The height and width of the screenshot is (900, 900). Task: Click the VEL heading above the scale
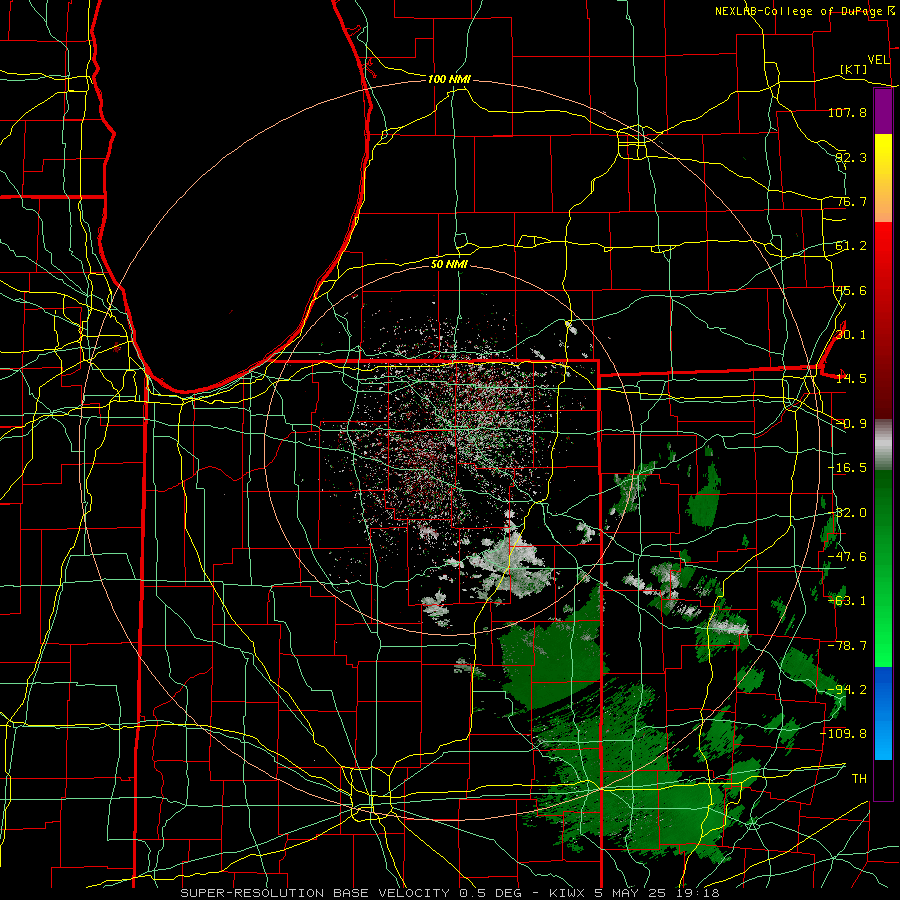pyautogui.click(x=878, y=60)
